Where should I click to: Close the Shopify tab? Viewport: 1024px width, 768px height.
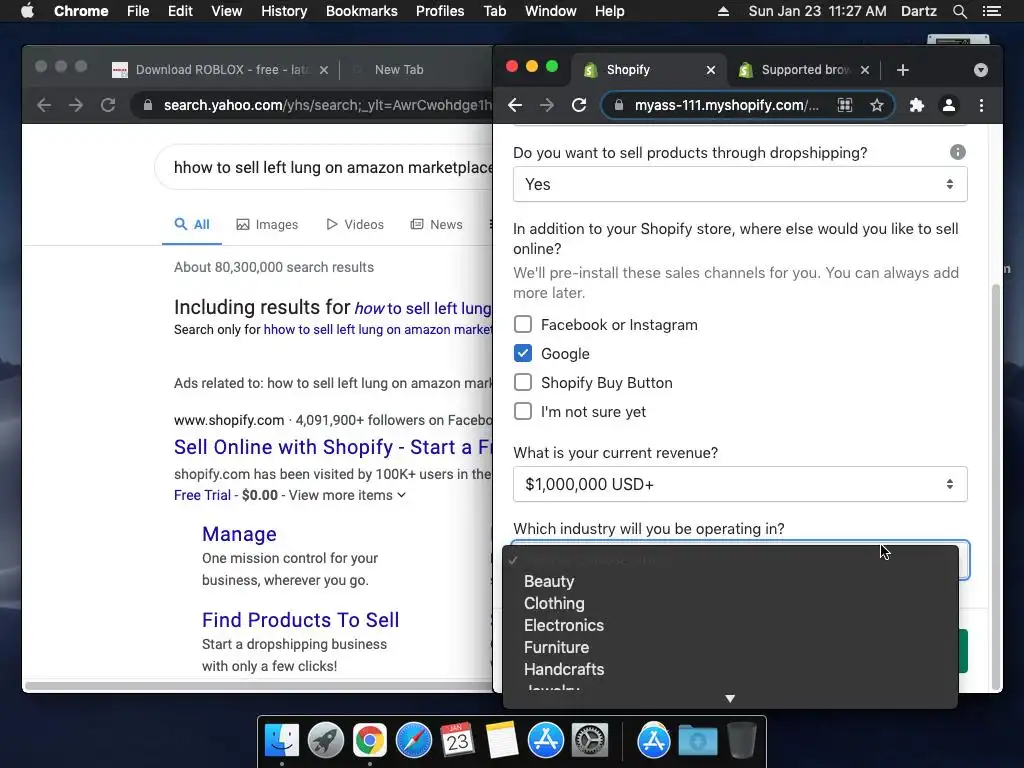(711, 70)
